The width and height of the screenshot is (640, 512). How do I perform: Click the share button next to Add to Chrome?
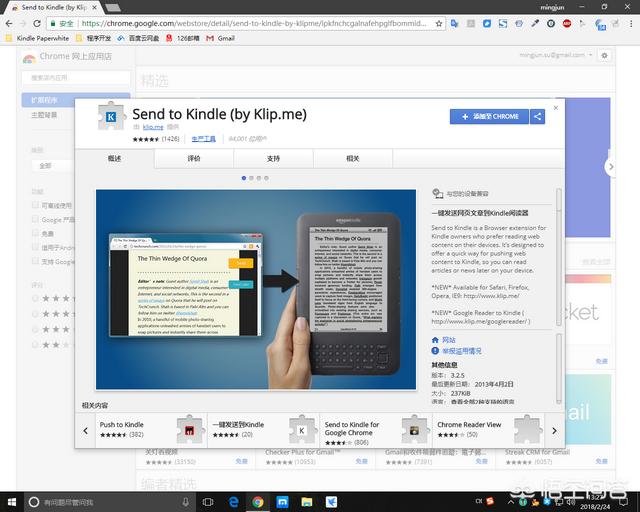(538, 117)
